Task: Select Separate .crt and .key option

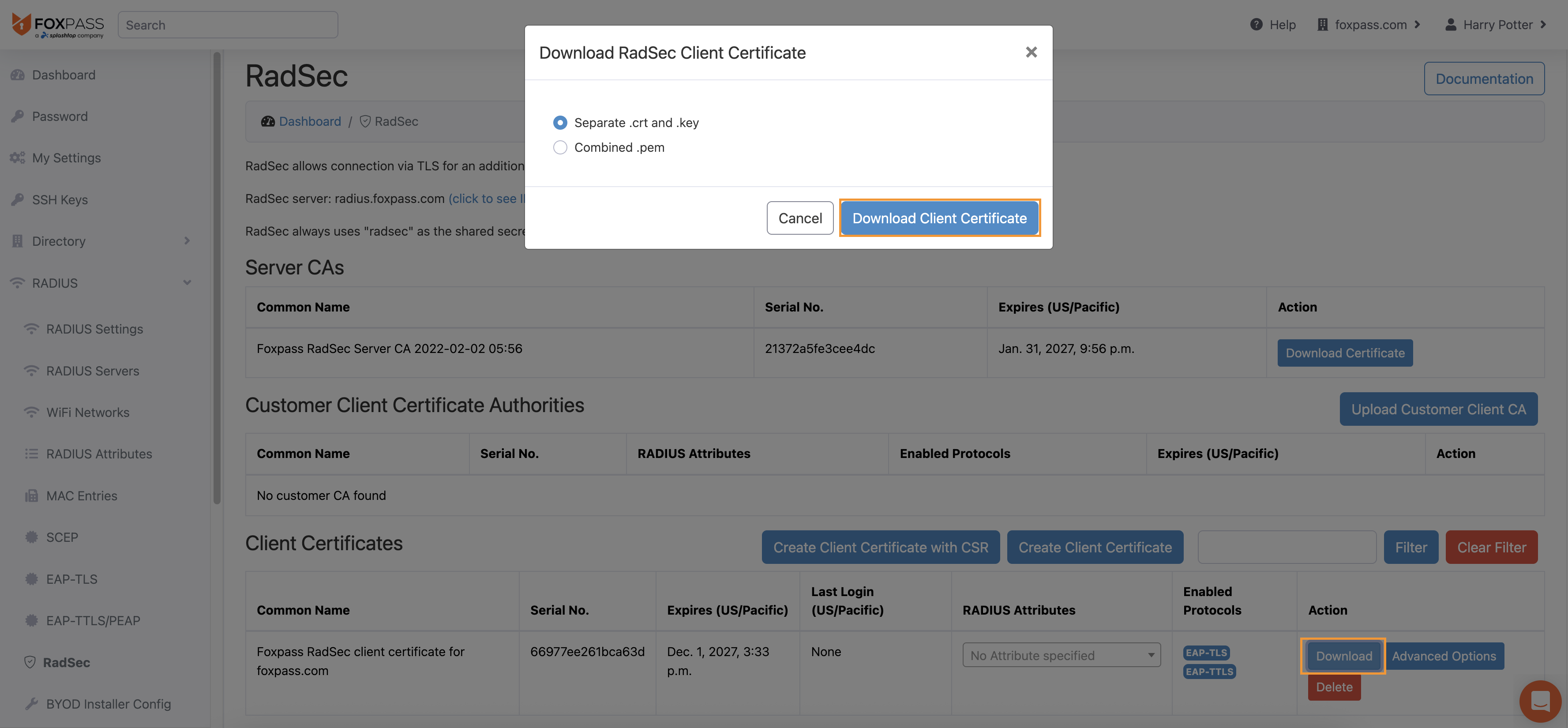Action: (560, 122)
